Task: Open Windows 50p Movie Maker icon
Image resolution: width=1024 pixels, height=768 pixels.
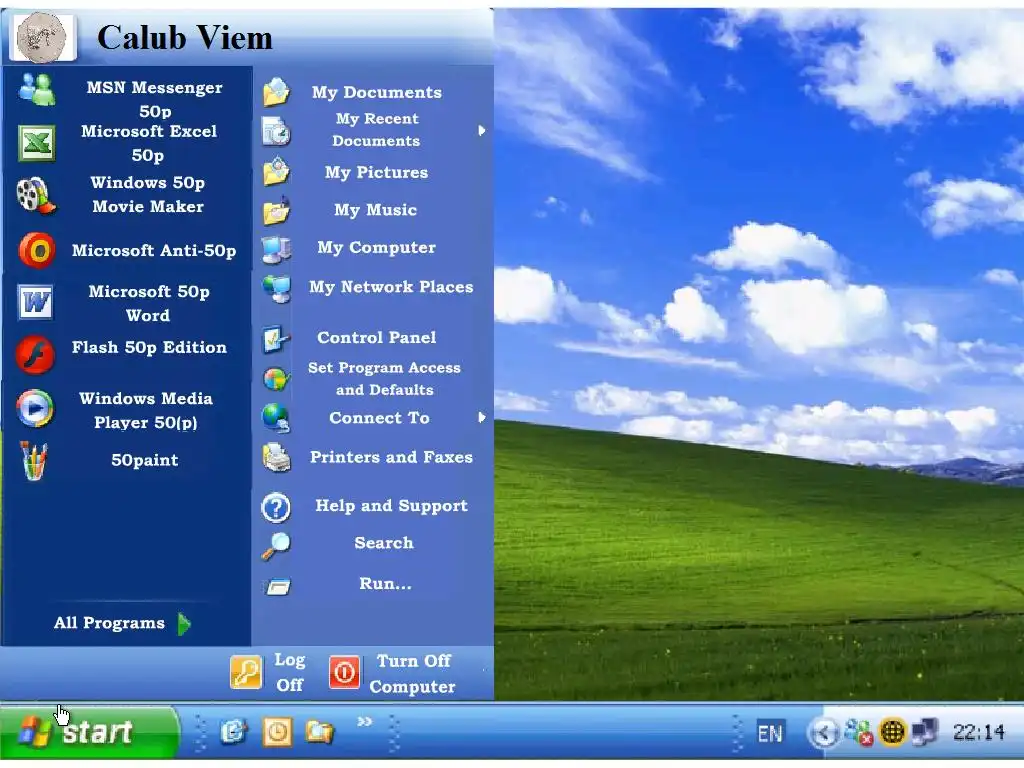Action: click(36, 195)
